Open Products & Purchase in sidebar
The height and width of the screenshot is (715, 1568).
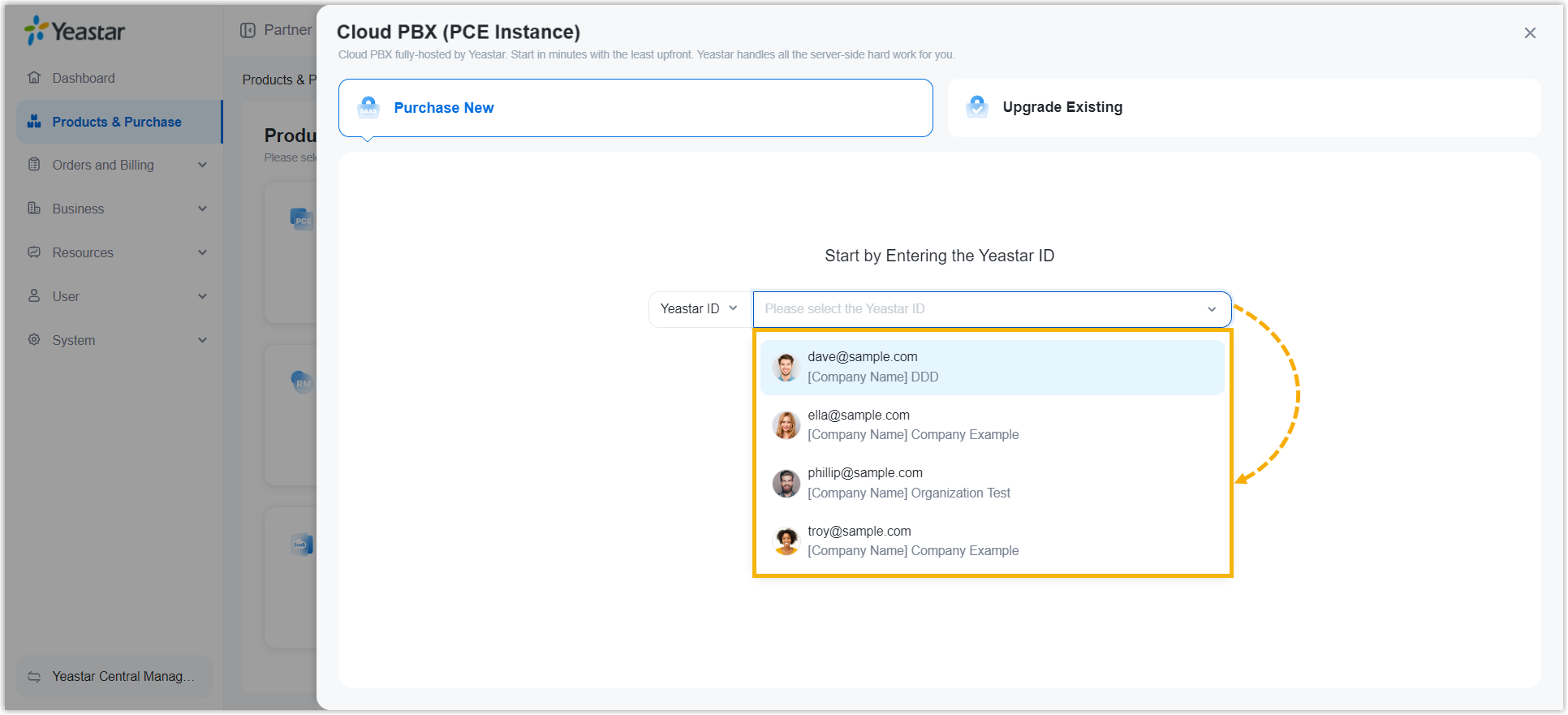(x=117, y=122)
